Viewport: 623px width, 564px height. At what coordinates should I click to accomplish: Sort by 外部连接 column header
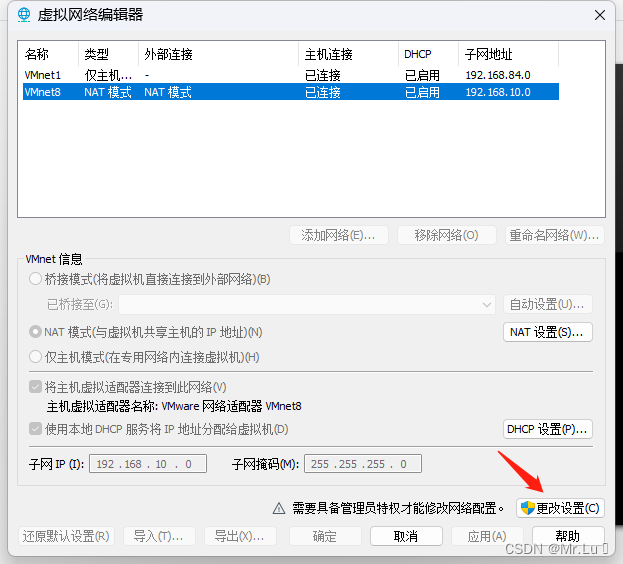219,54
